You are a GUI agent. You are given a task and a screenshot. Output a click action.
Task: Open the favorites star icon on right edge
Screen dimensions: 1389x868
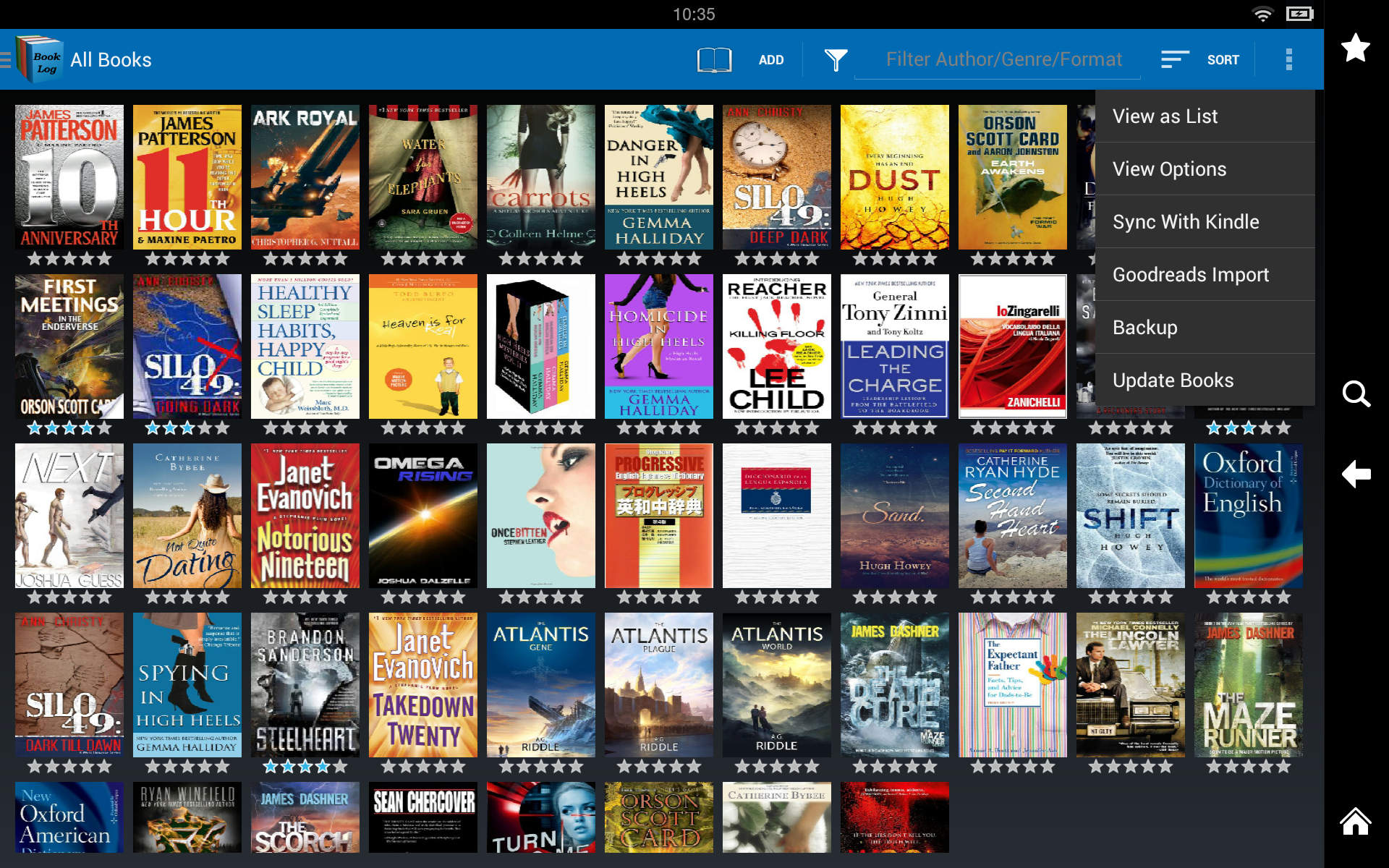(x=1356, y=48)
